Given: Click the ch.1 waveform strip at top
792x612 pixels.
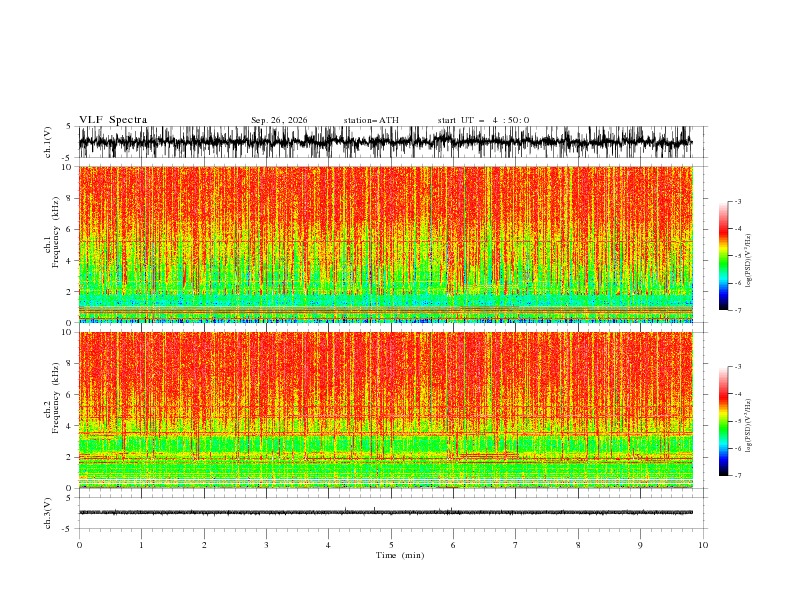Looking at the screenshot, I should 386,142.
